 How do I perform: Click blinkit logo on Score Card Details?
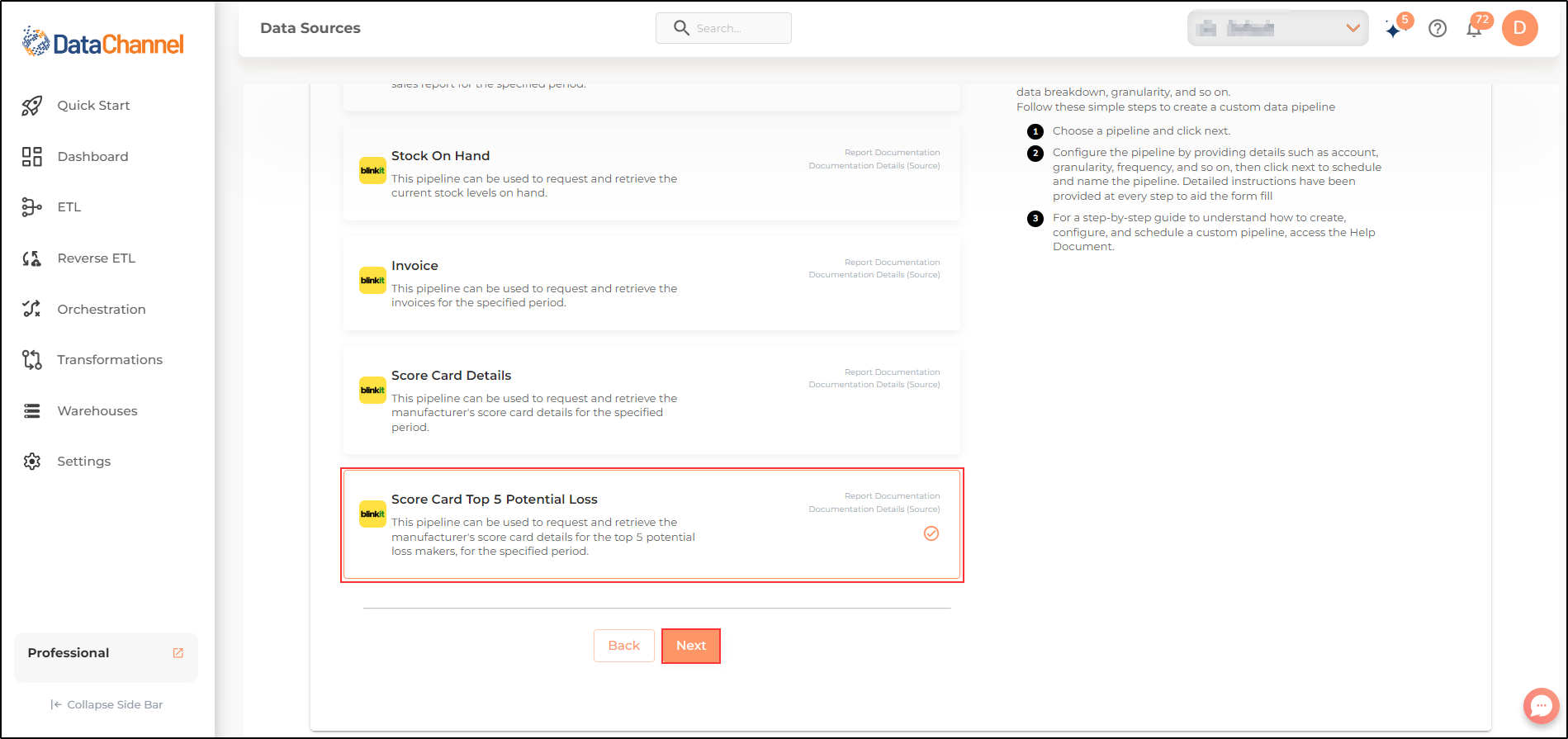[x=372, y=391]
